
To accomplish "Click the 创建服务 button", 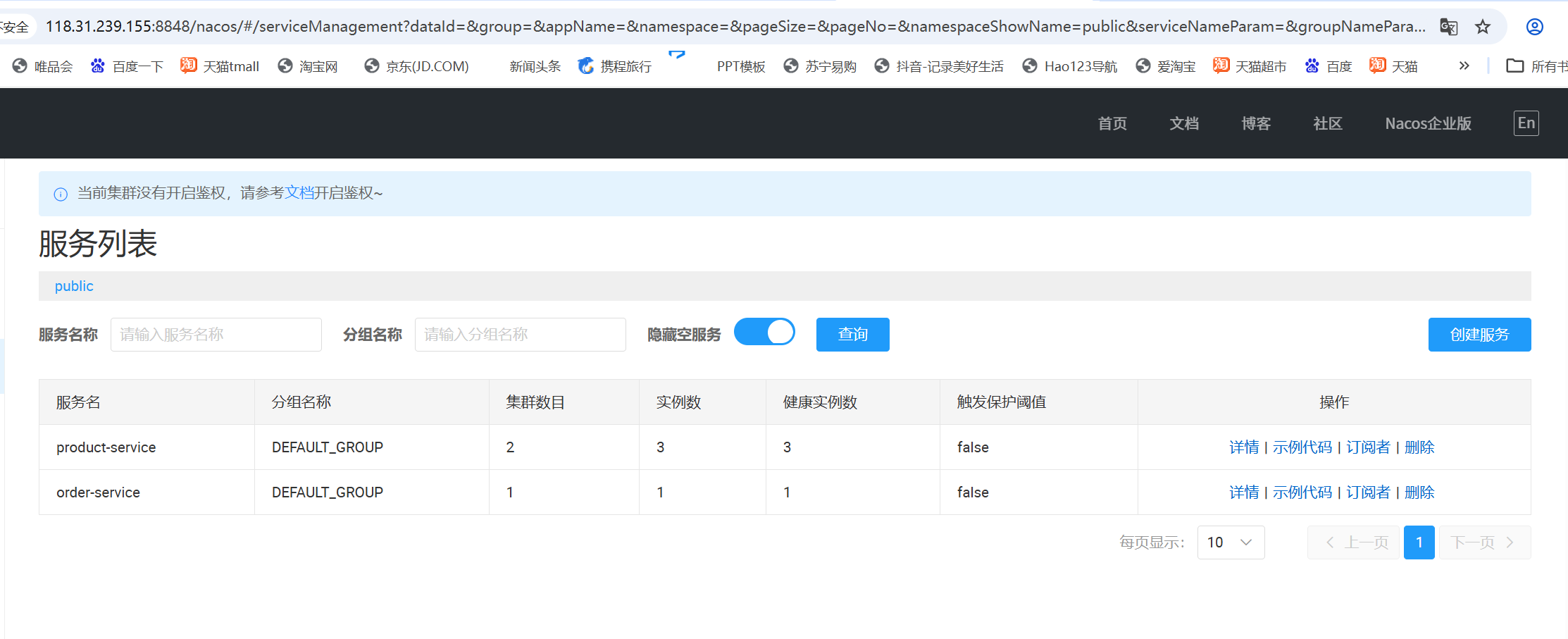I will click(1479, 335).
